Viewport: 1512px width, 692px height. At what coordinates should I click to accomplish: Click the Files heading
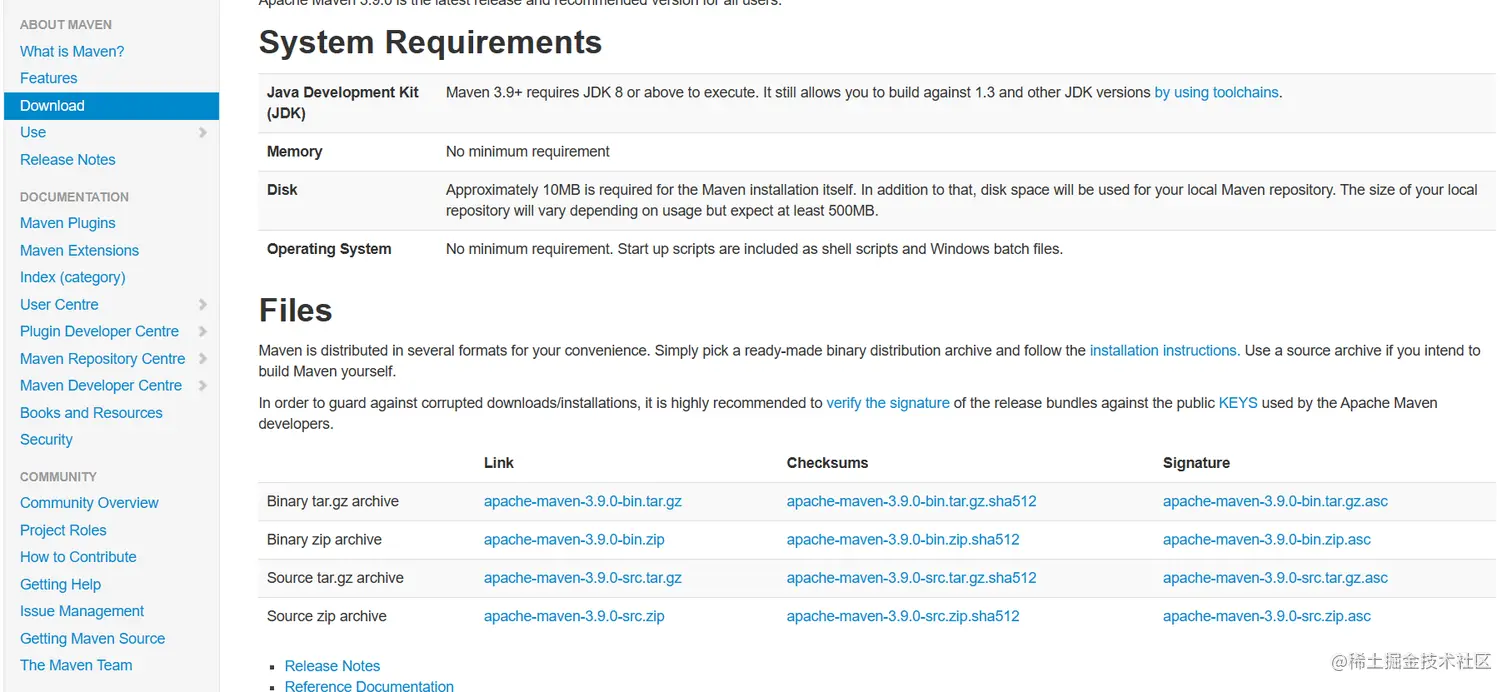pyautogui.click(x=295, y=310)
